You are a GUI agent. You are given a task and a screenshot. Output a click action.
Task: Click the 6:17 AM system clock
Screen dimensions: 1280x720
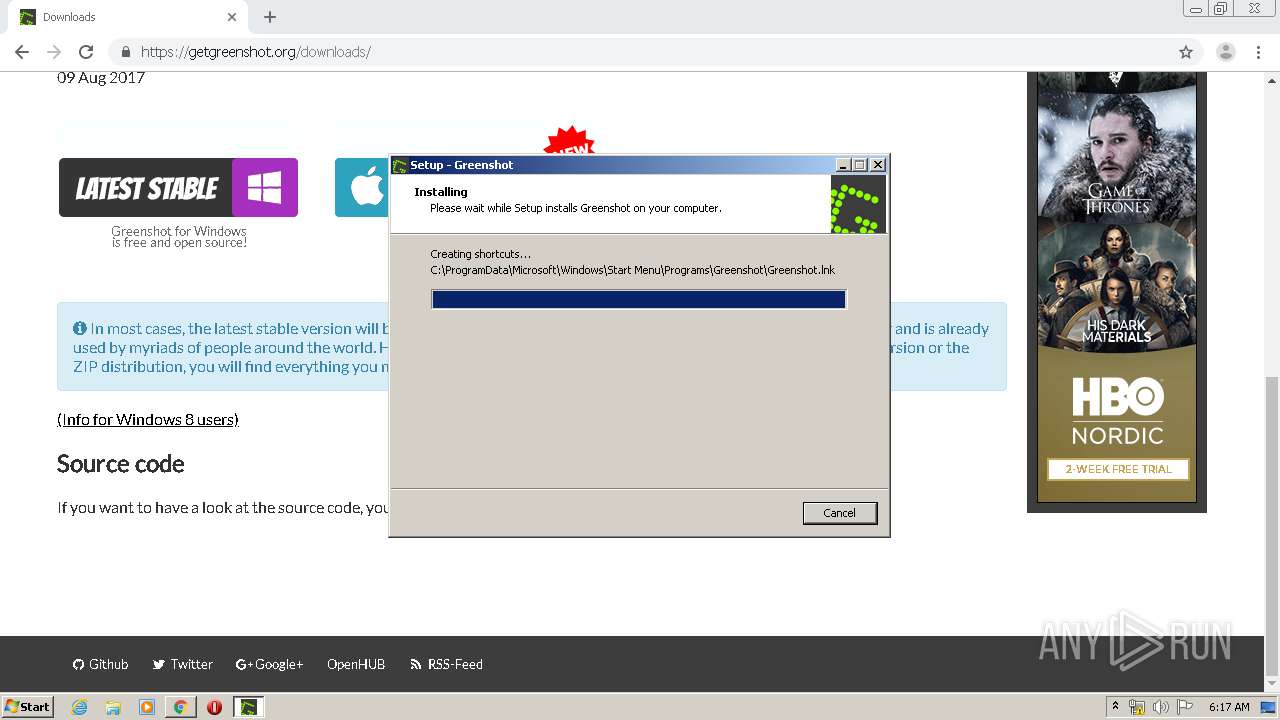1229,707
